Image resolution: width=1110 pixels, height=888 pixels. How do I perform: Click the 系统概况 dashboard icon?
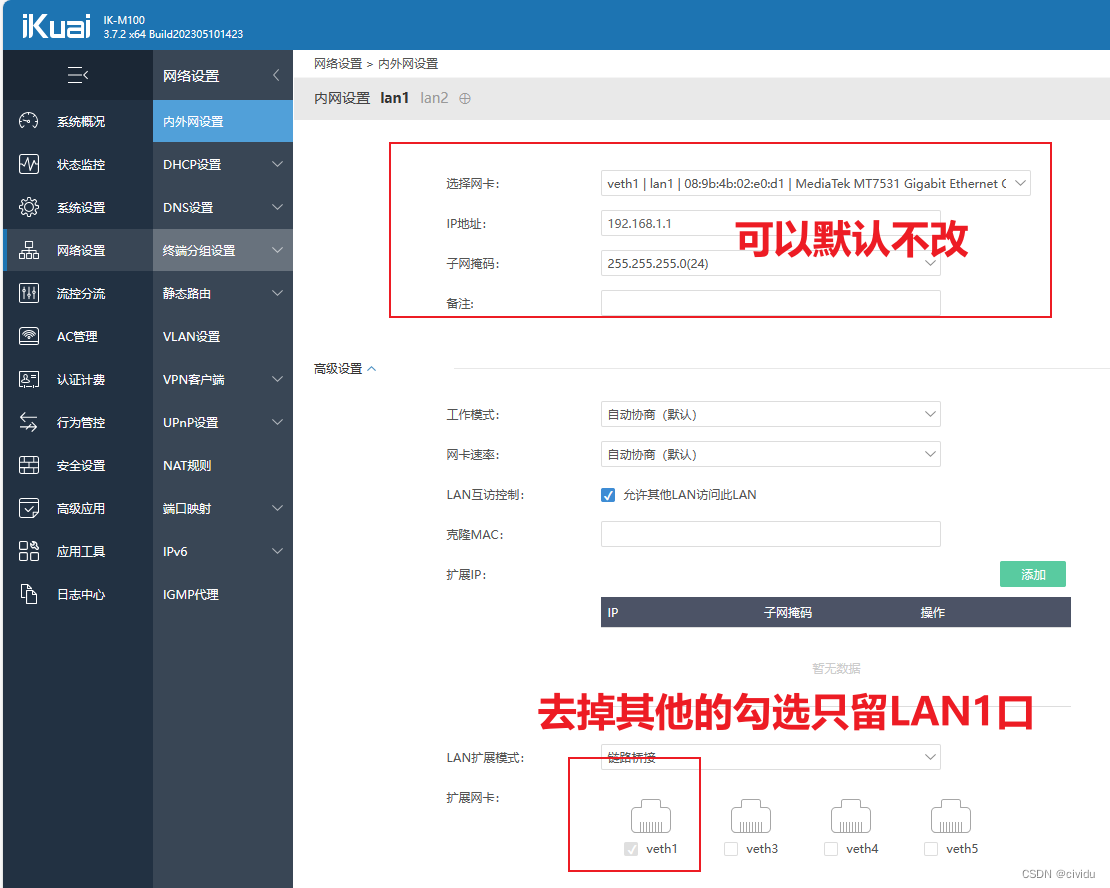(x=28, y=121)
